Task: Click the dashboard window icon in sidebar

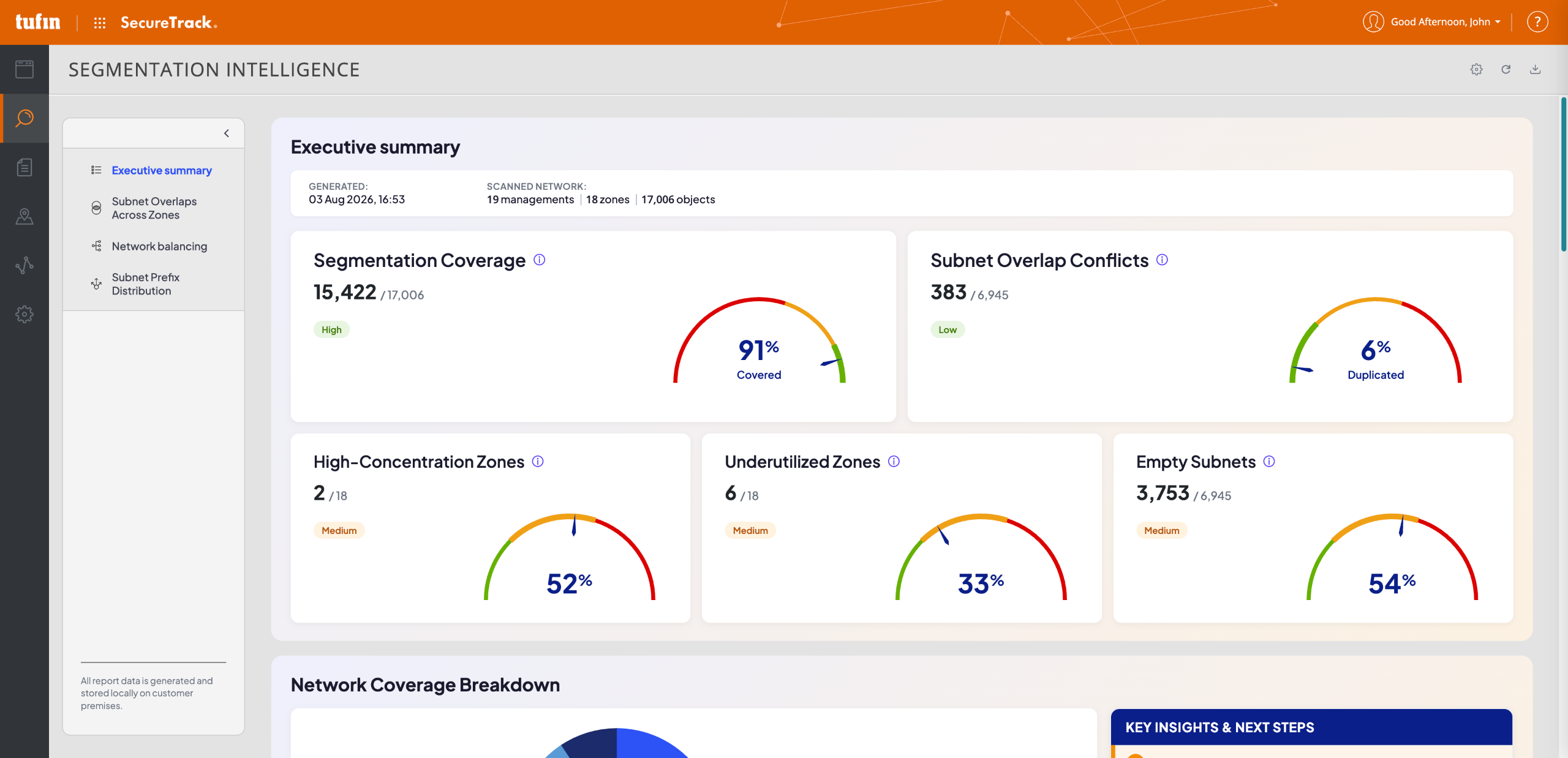Action: 24,69
